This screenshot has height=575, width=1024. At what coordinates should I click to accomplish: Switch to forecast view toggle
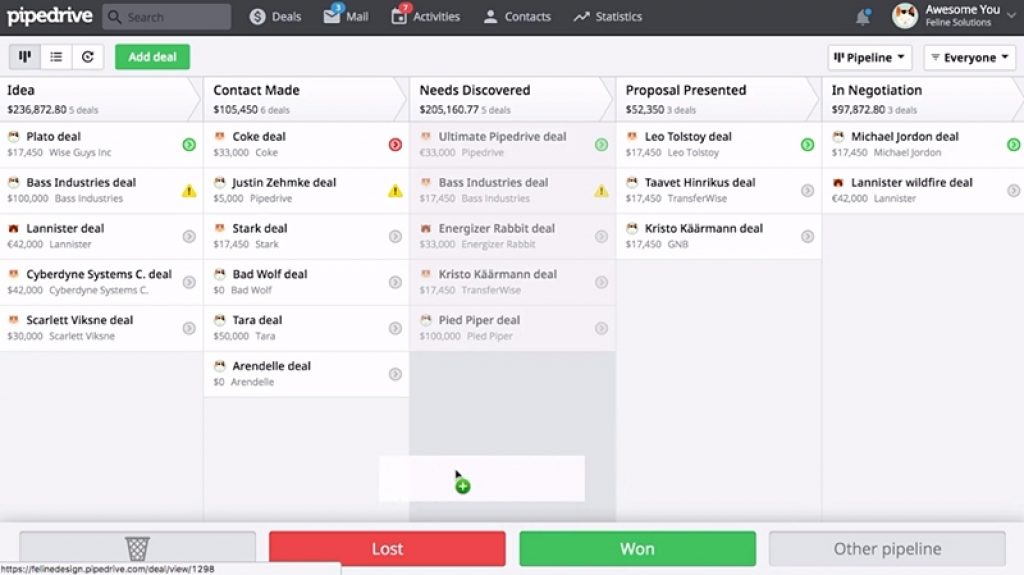(x=88, y=57)
